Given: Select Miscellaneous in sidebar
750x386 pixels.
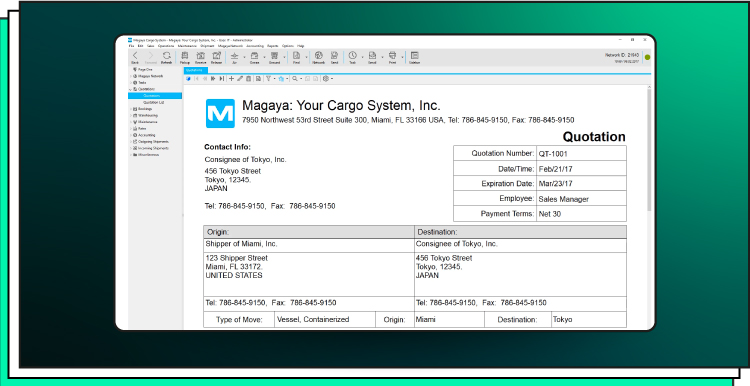Looking at the screenshot, I should (x=148, y=155).
